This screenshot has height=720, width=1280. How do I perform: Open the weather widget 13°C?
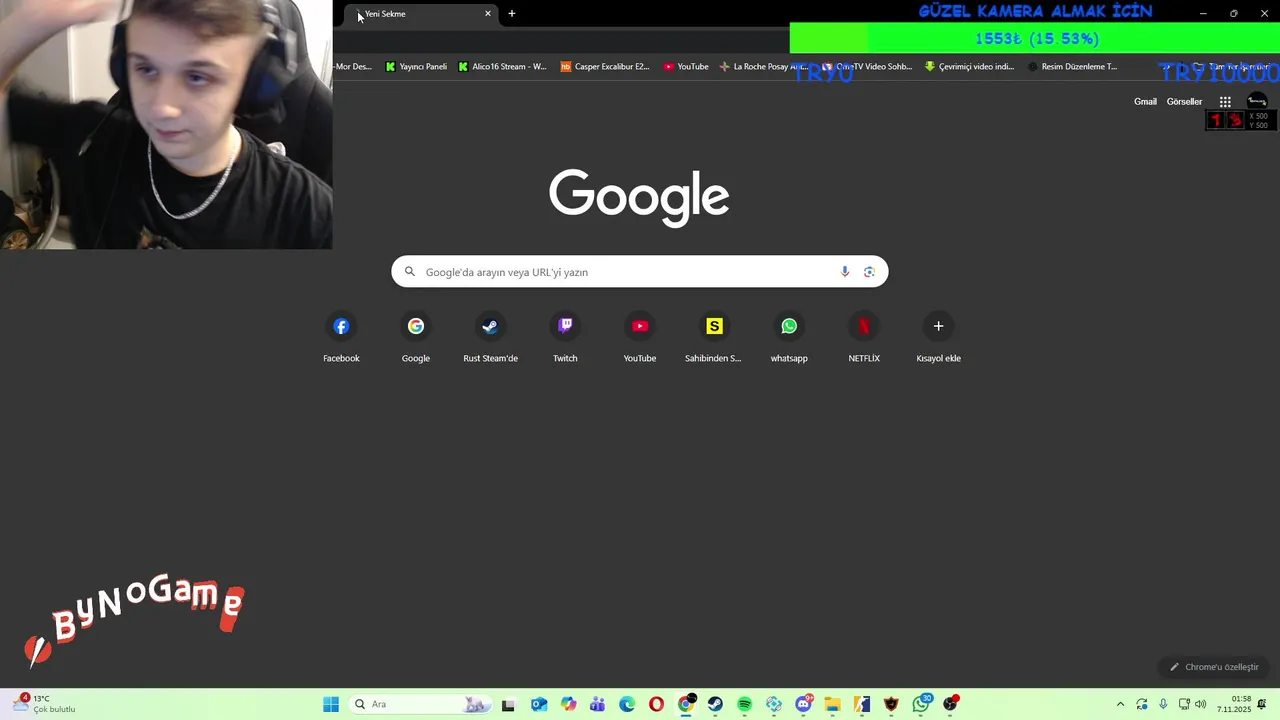[43, 704]
